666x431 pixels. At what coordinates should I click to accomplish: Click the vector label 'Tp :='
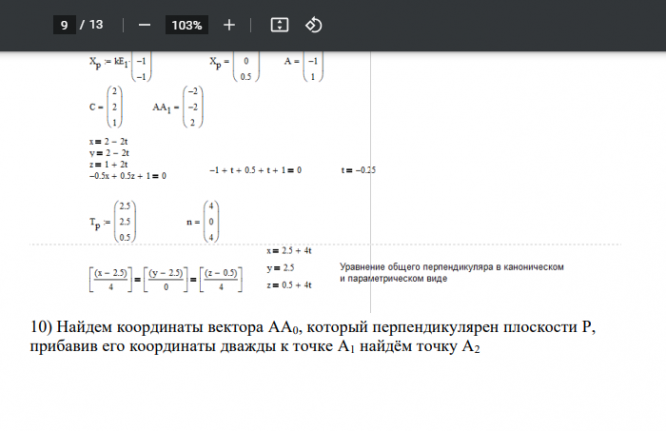pos(100,223)
